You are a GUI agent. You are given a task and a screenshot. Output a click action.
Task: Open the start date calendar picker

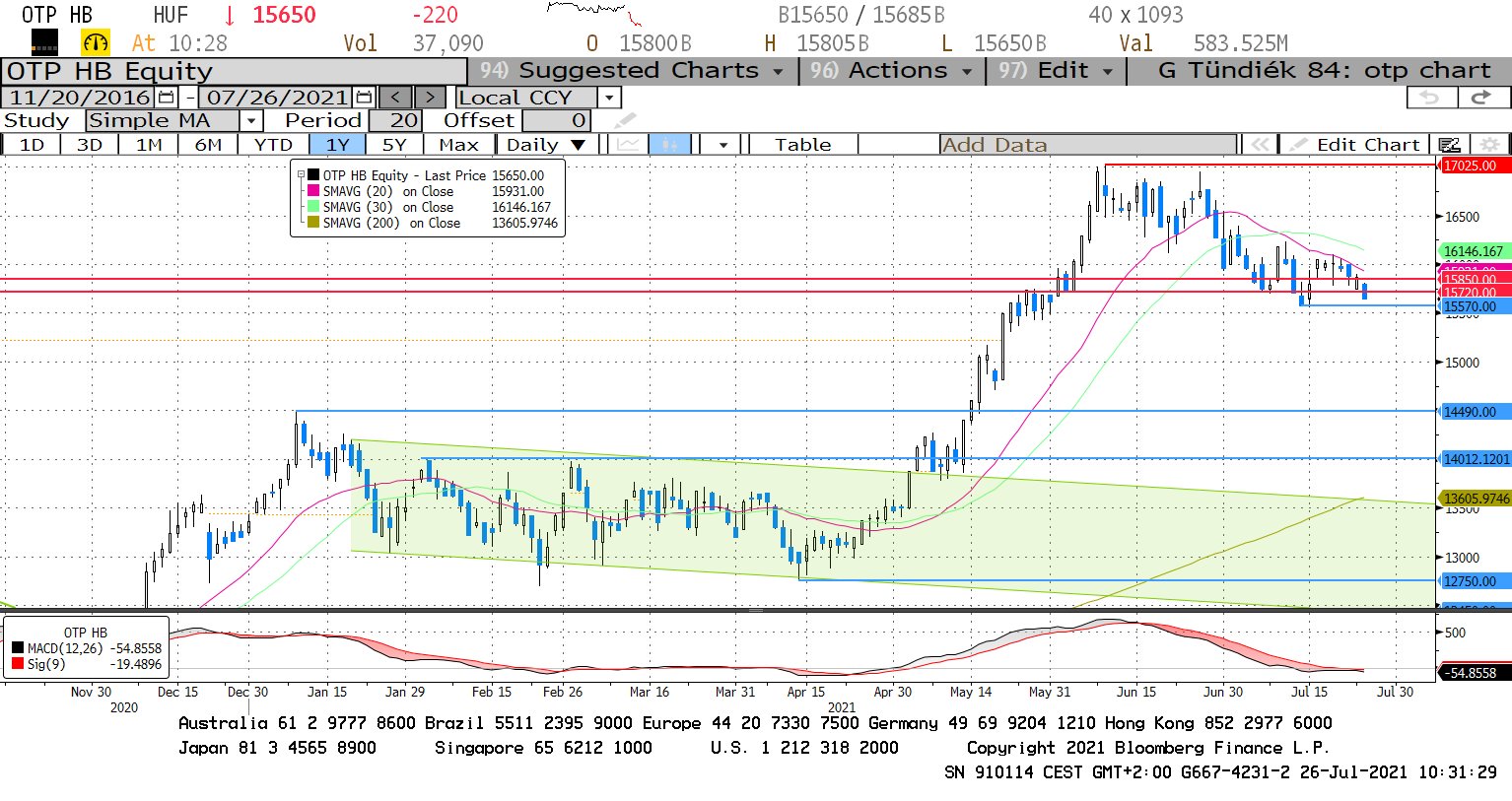pos(166,98)
